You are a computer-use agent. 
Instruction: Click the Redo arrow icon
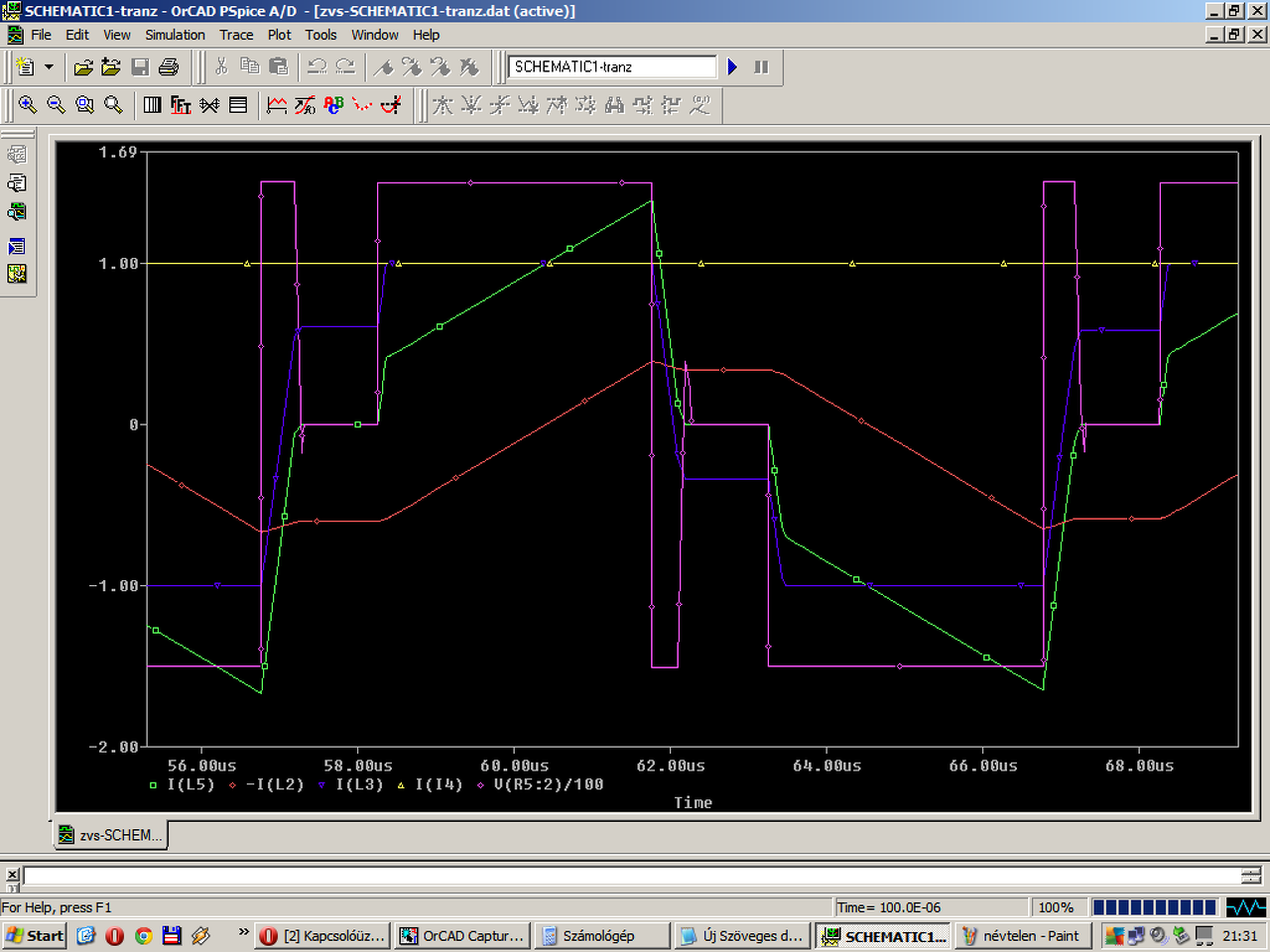click(x=345, y=66)
